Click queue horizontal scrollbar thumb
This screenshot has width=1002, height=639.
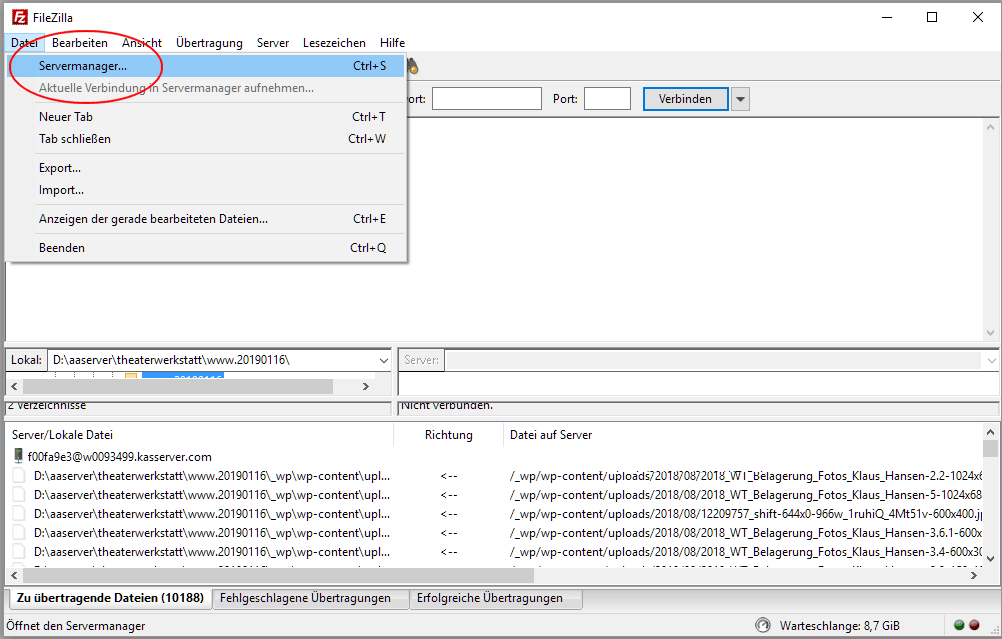click(x=278, y=575)
